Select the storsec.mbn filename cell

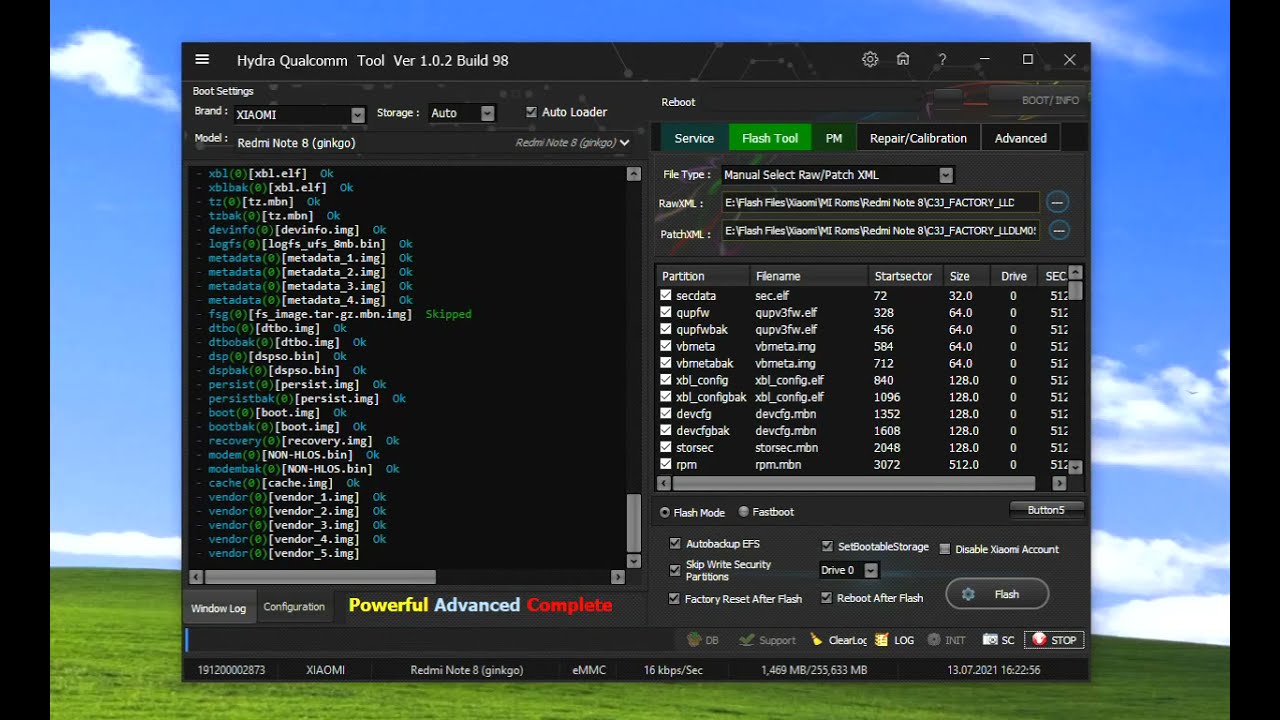pos(786,448)
